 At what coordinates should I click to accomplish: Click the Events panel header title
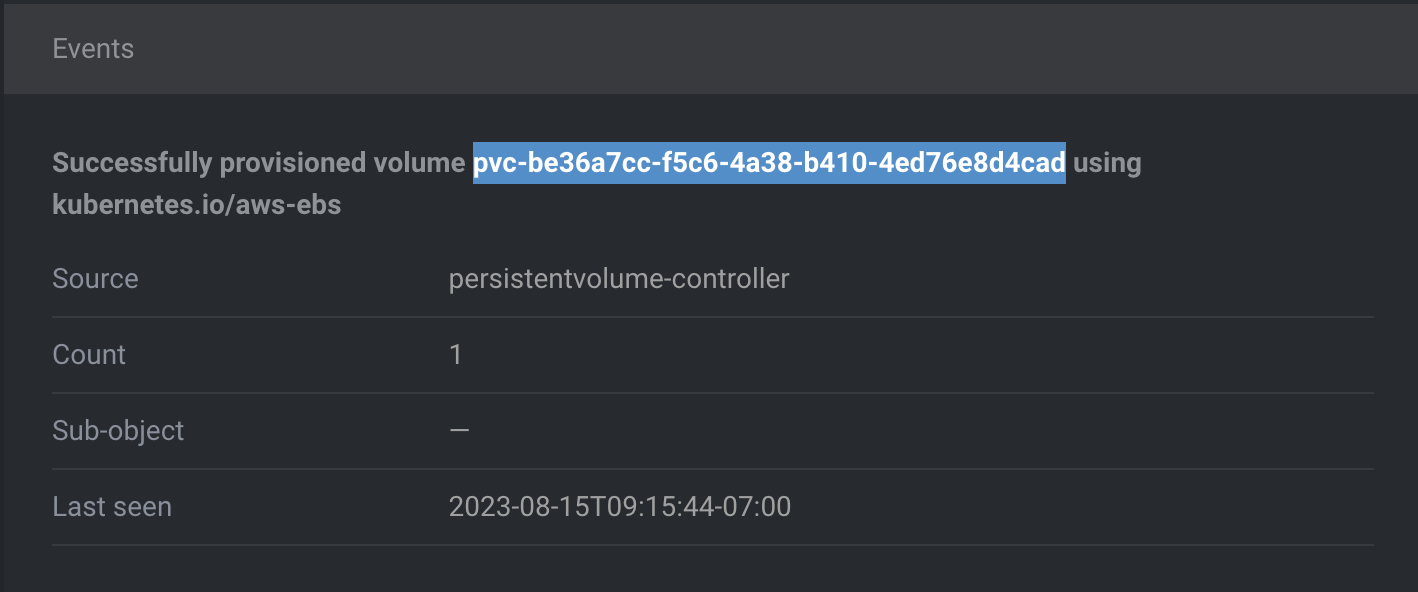(x=93, y=48)
